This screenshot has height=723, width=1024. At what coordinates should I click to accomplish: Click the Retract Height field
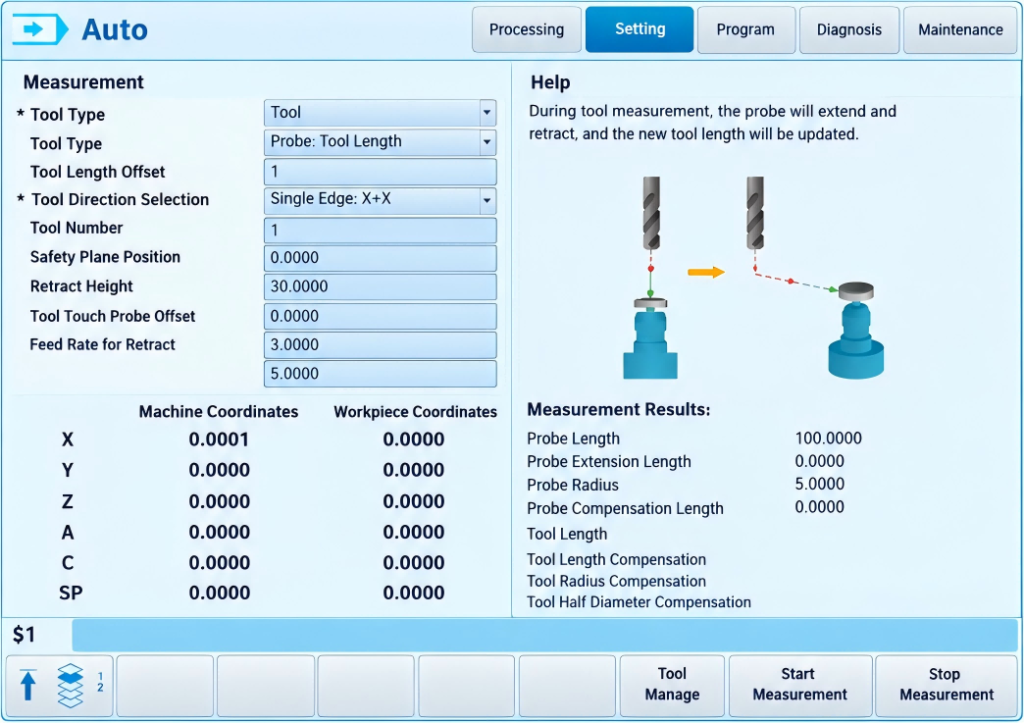click(x=380, y=287)
